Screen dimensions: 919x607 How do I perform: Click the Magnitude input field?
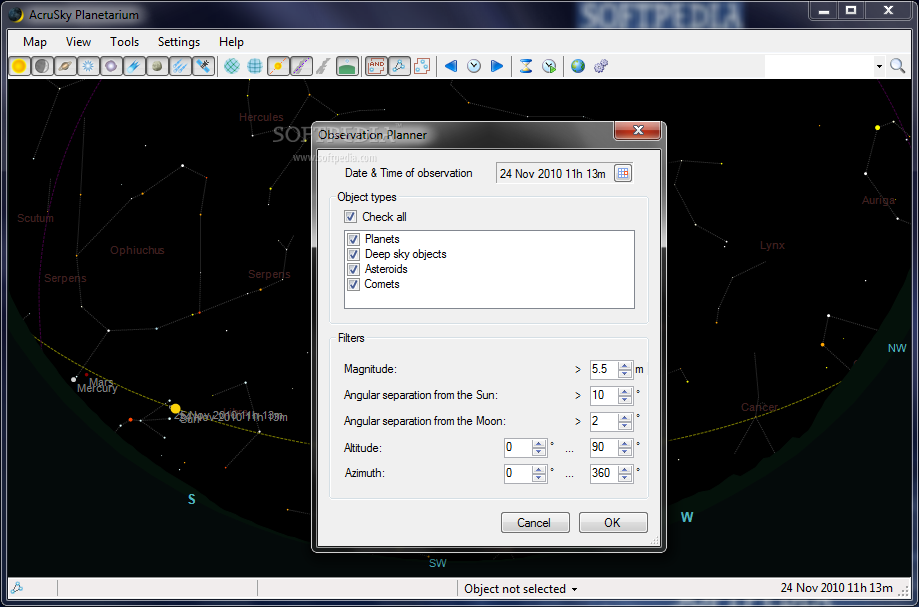(x=605, y=370)
